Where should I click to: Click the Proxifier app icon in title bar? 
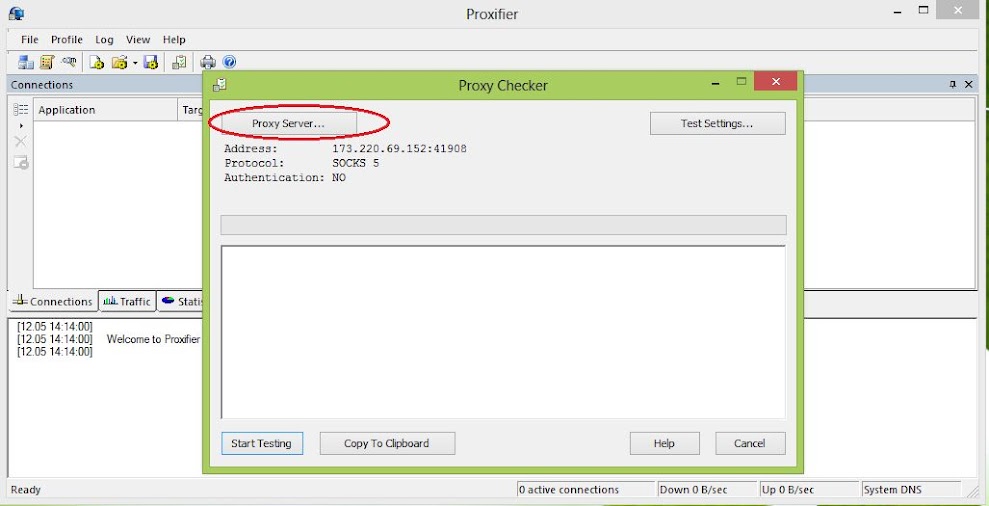click(x=17, y=13)
